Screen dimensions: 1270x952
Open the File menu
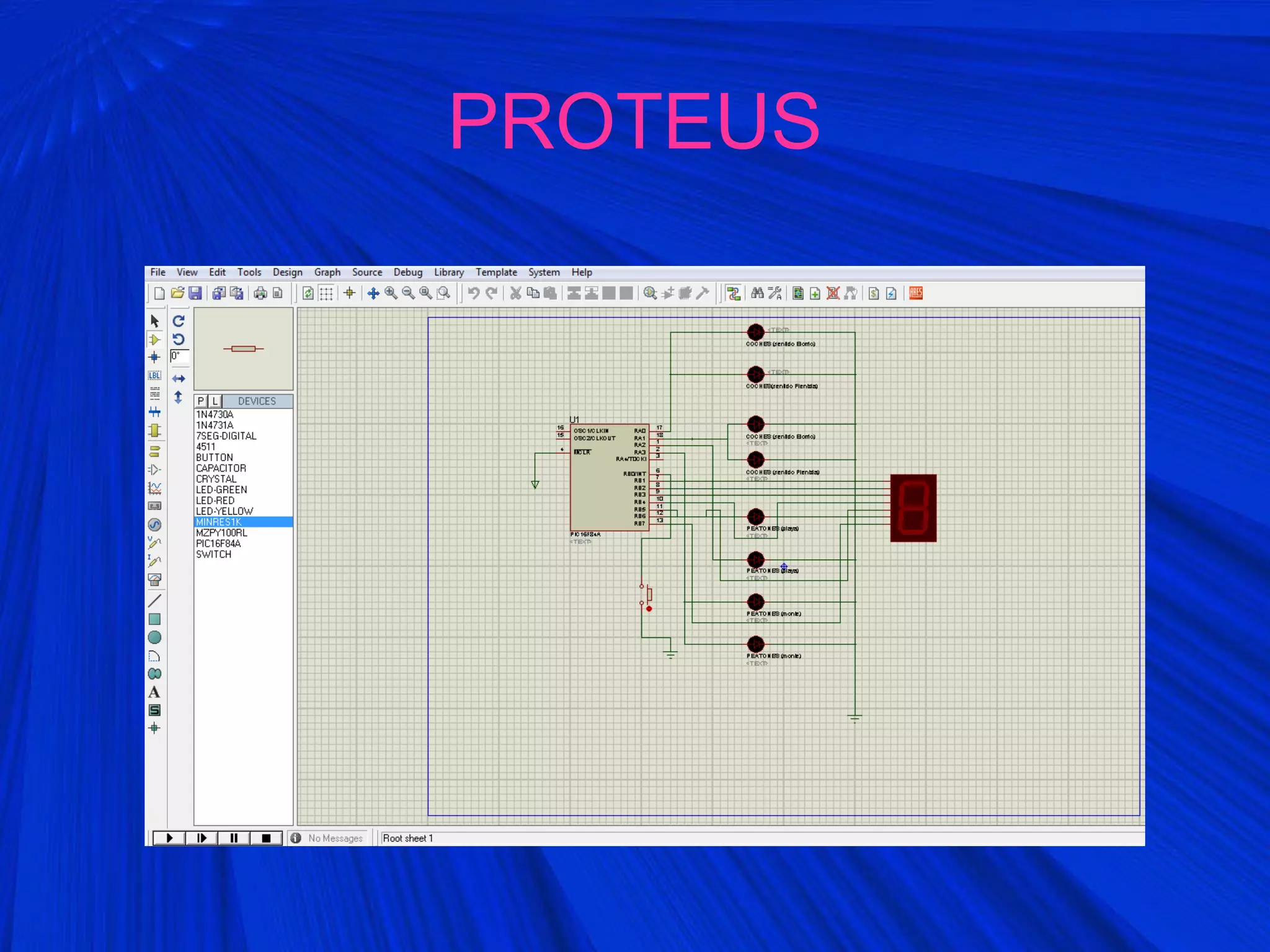(158, 272)
